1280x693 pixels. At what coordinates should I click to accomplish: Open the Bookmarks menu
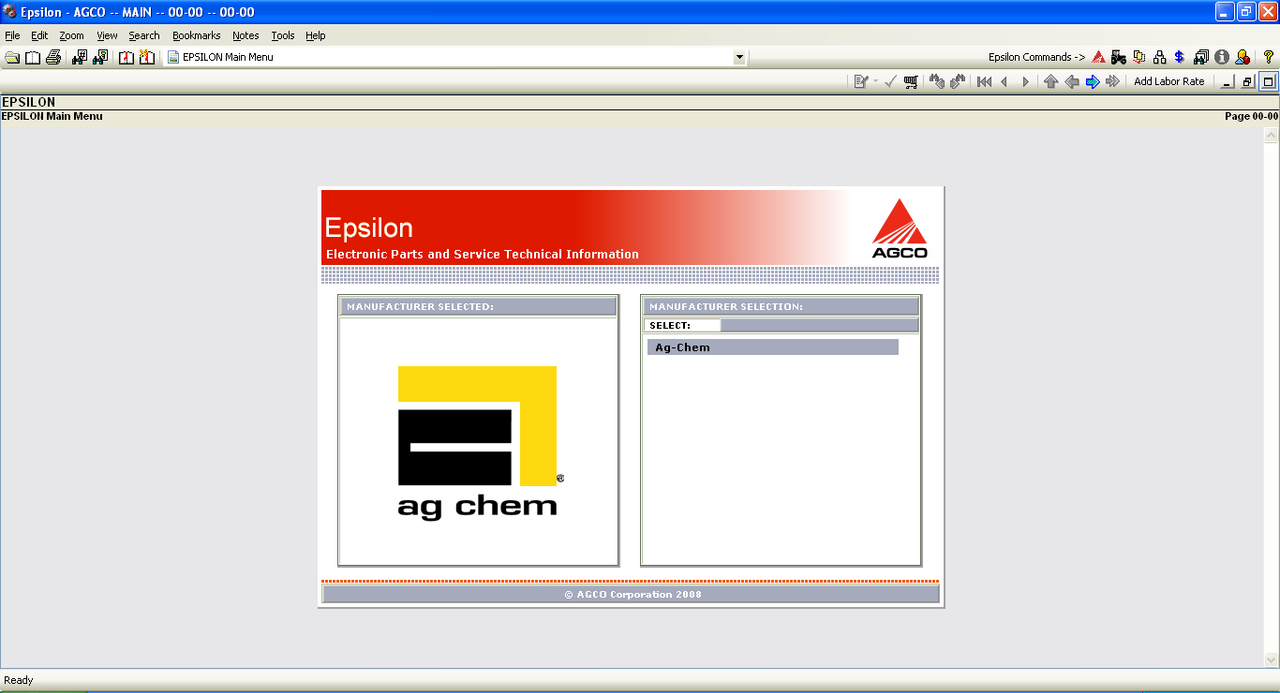point(196,35)
